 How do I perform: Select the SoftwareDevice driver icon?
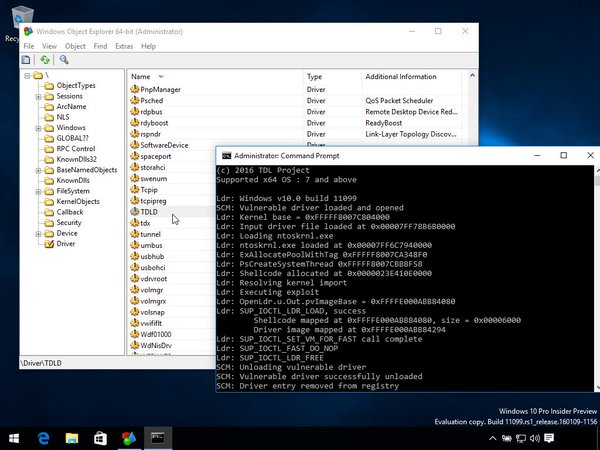(134, 145)
